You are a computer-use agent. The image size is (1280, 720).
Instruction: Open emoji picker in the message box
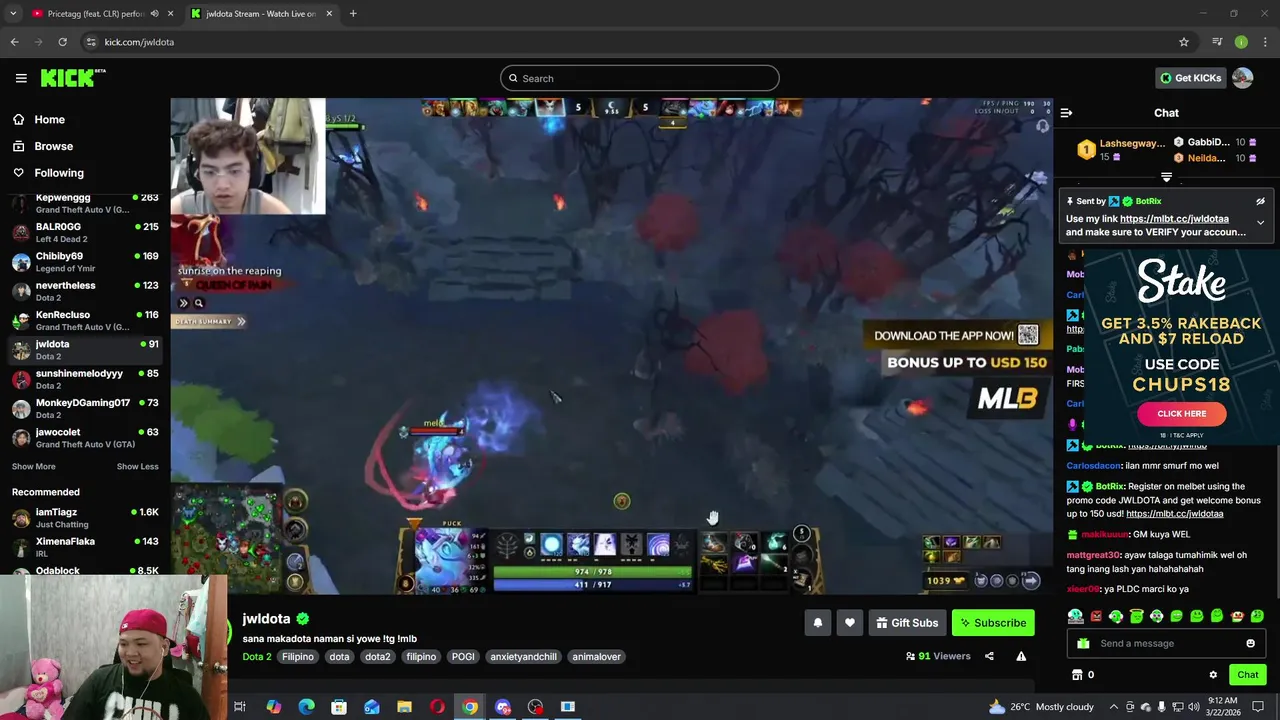[x=1250, y=643]
